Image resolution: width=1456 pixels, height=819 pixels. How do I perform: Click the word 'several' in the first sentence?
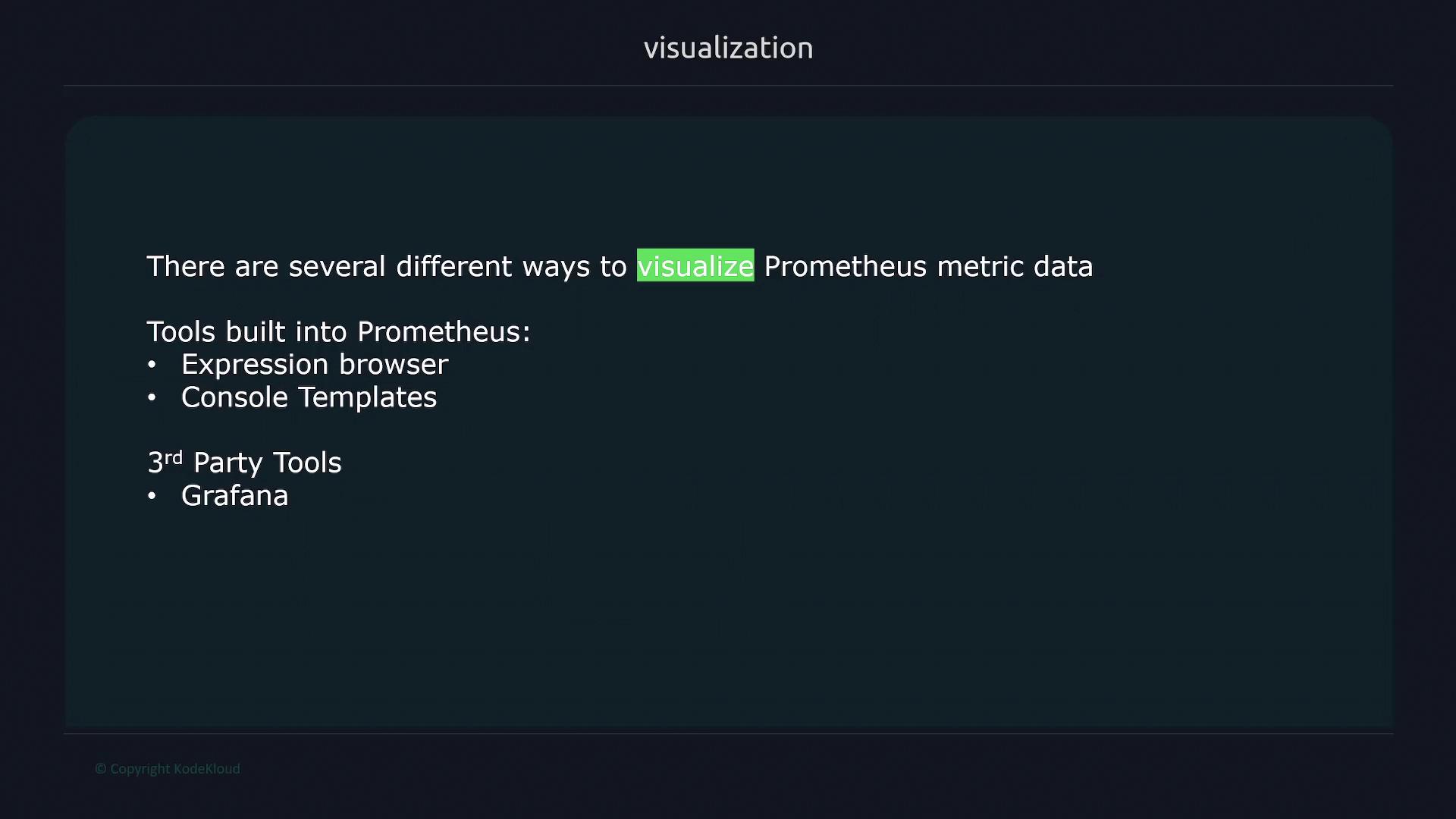[x=337, y=267]
